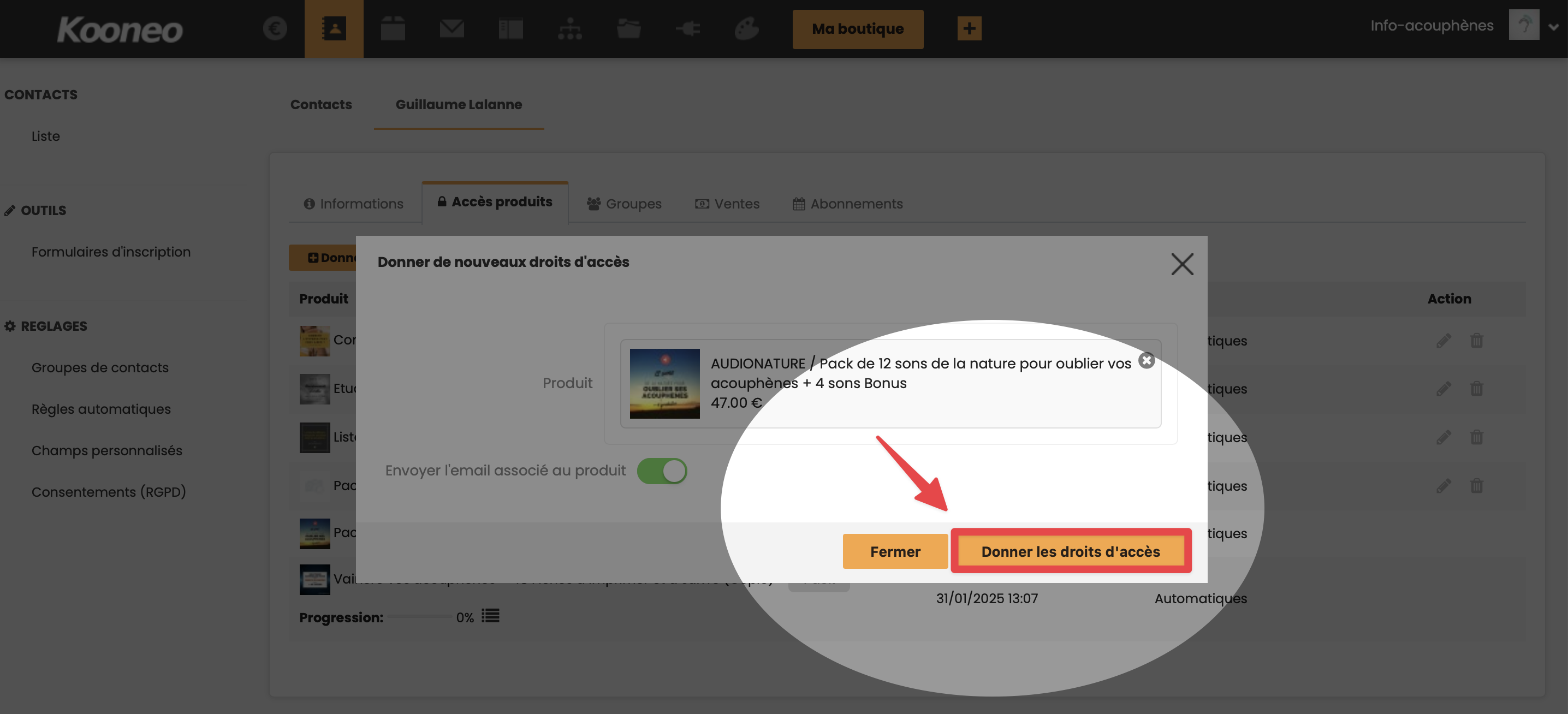Remove the selected AUDIONATURE product
The image size is (1568, 714).
(1146, 360)
